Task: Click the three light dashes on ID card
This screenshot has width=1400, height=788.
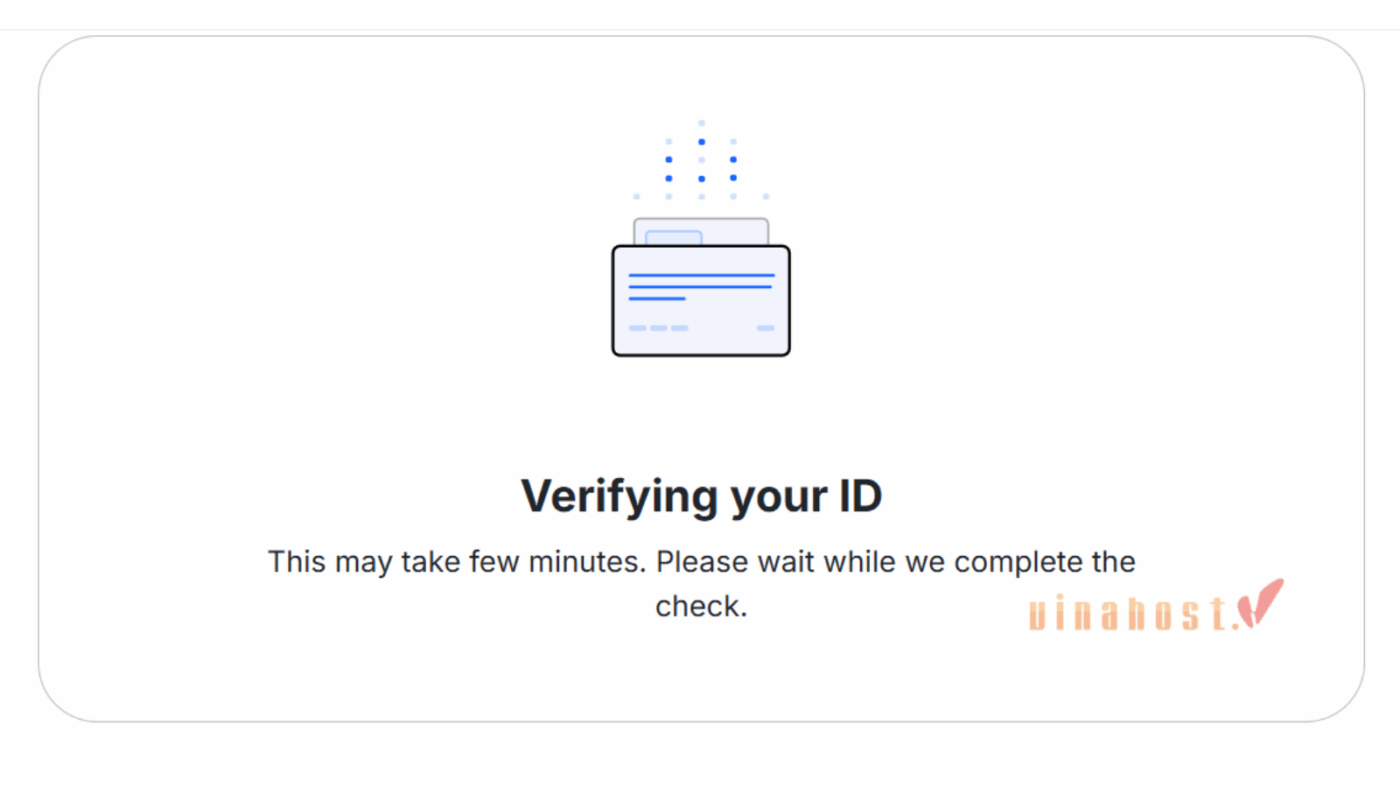Action: click(658, 328)
